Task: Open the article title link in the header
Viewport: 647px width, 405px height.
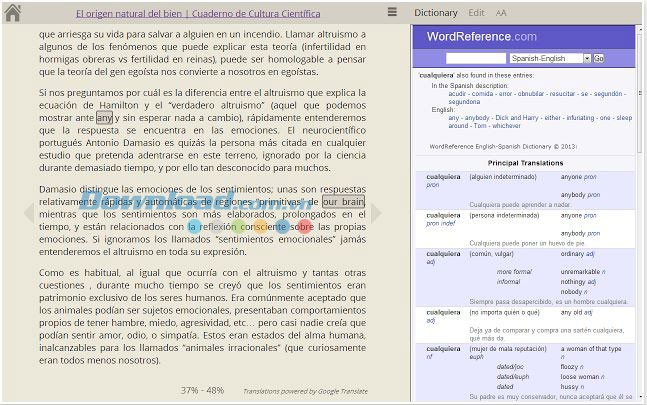Action: (x=198, y=14)
